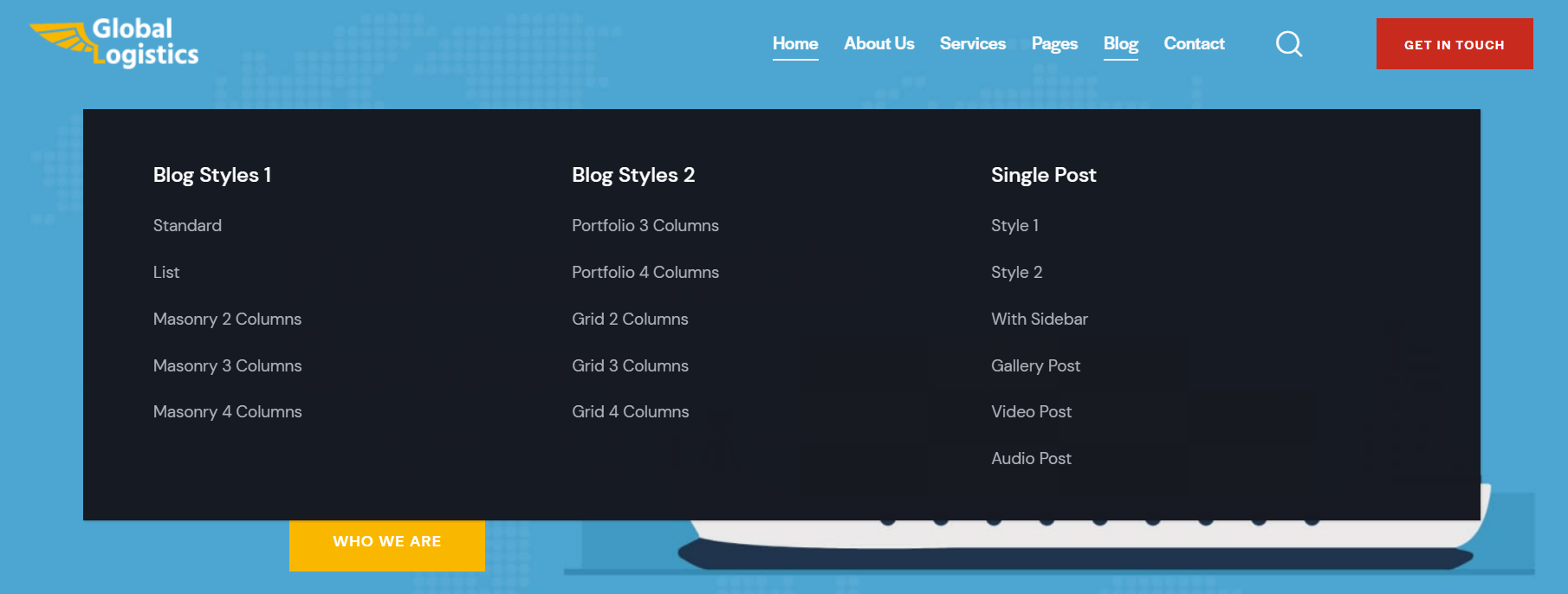
Task: Click the search magnifier icon
Action: [1289, 44]
